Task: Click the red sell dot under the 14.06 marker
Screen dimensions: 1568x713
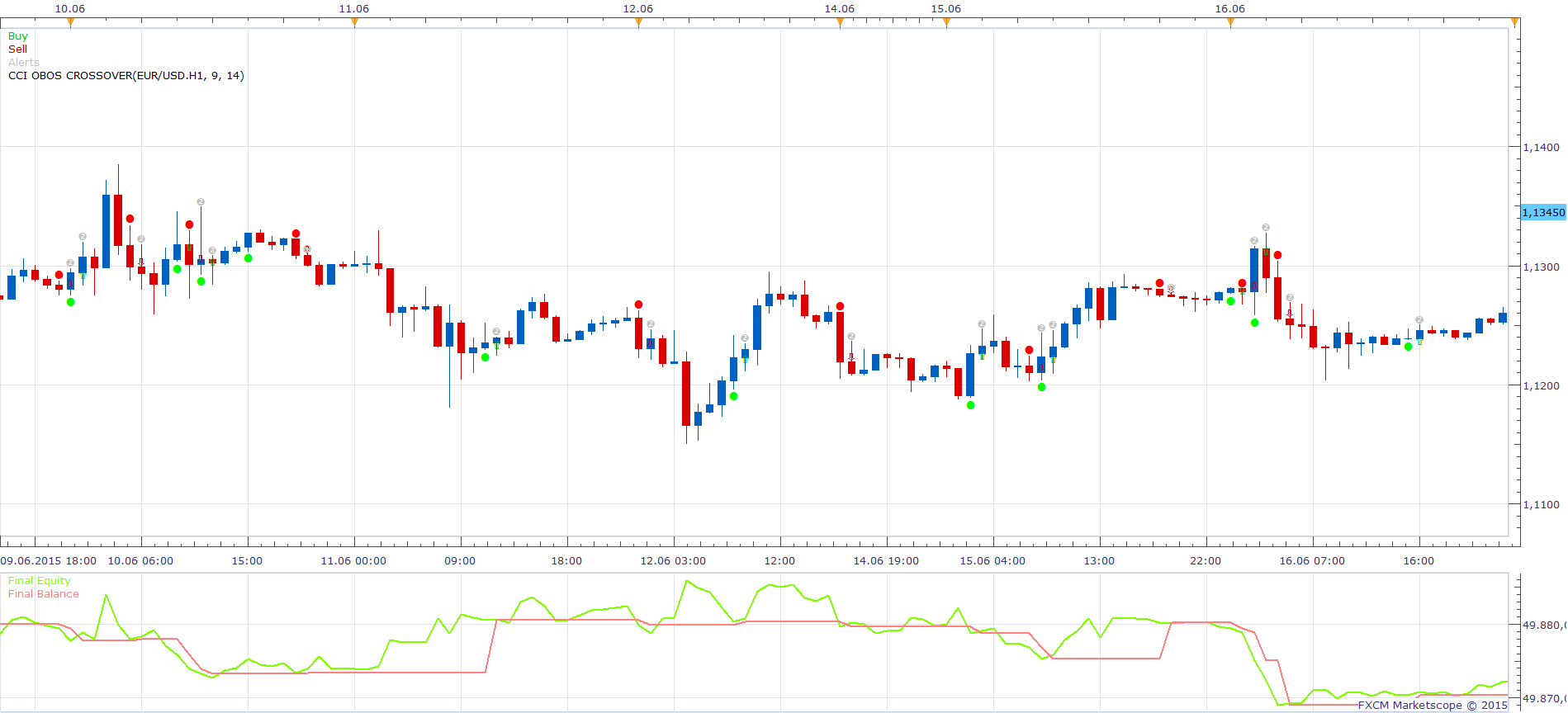Action: pyautogui.click(x=840, y=306)
